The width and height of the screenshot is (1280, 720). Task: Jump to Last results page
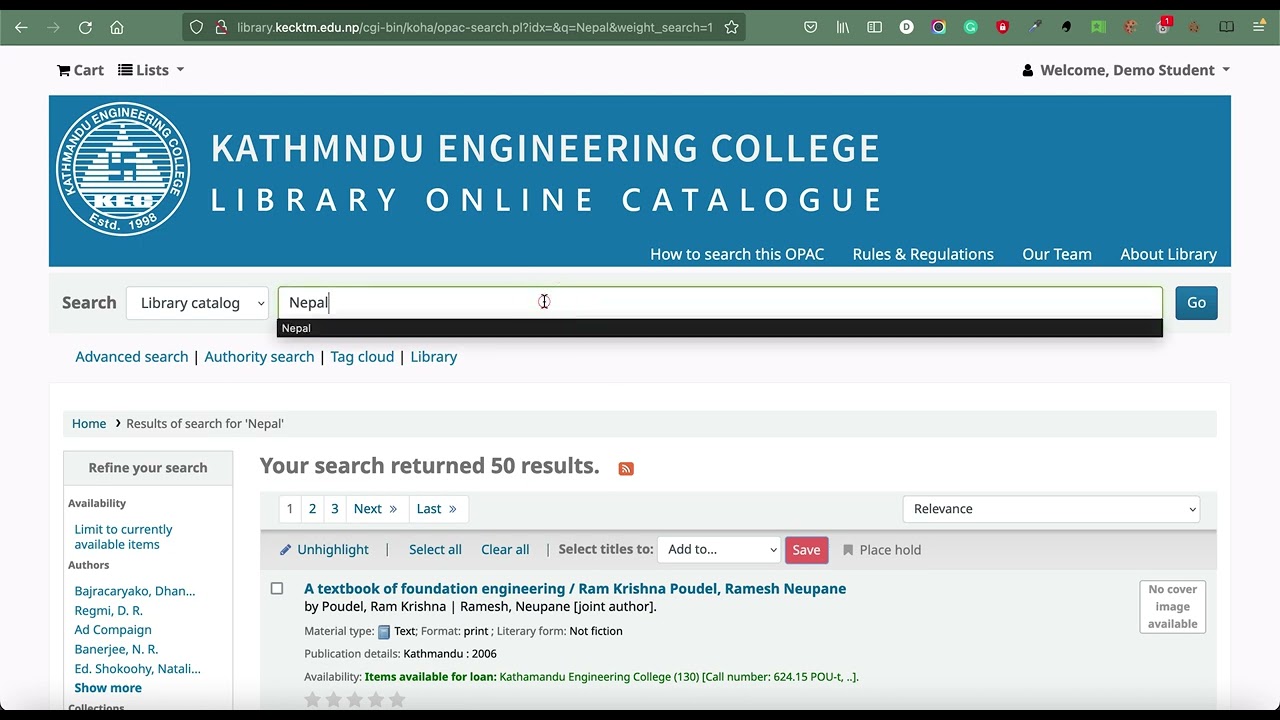(x=437, y=509)
